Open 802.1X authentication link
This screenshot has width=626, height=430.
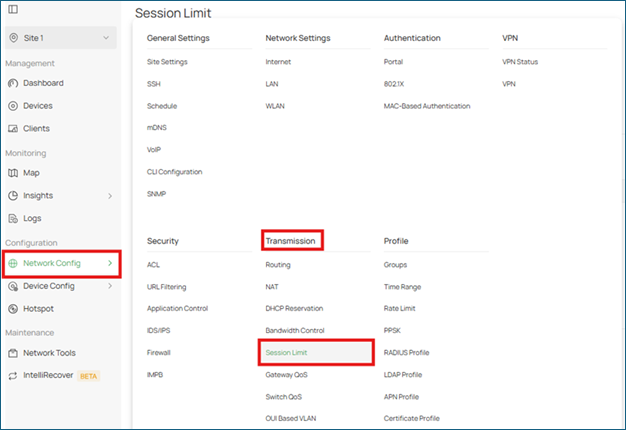click(x=394, y=84)
